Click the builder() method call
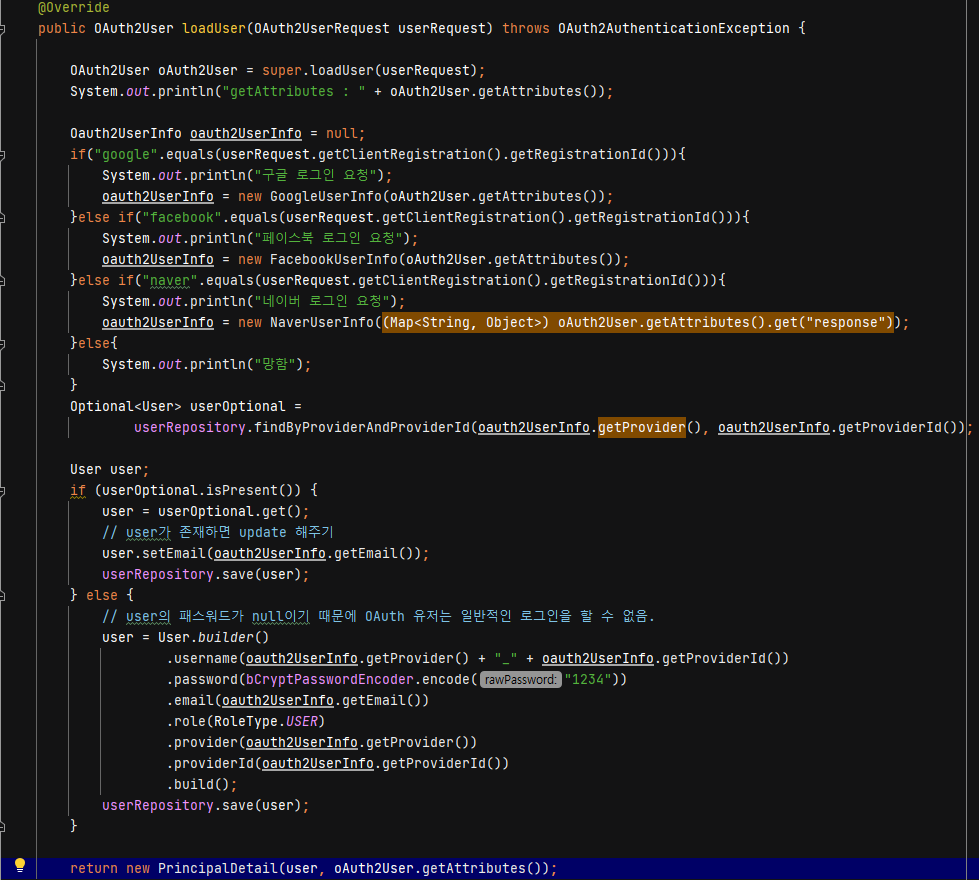 [x=234, y=638]
